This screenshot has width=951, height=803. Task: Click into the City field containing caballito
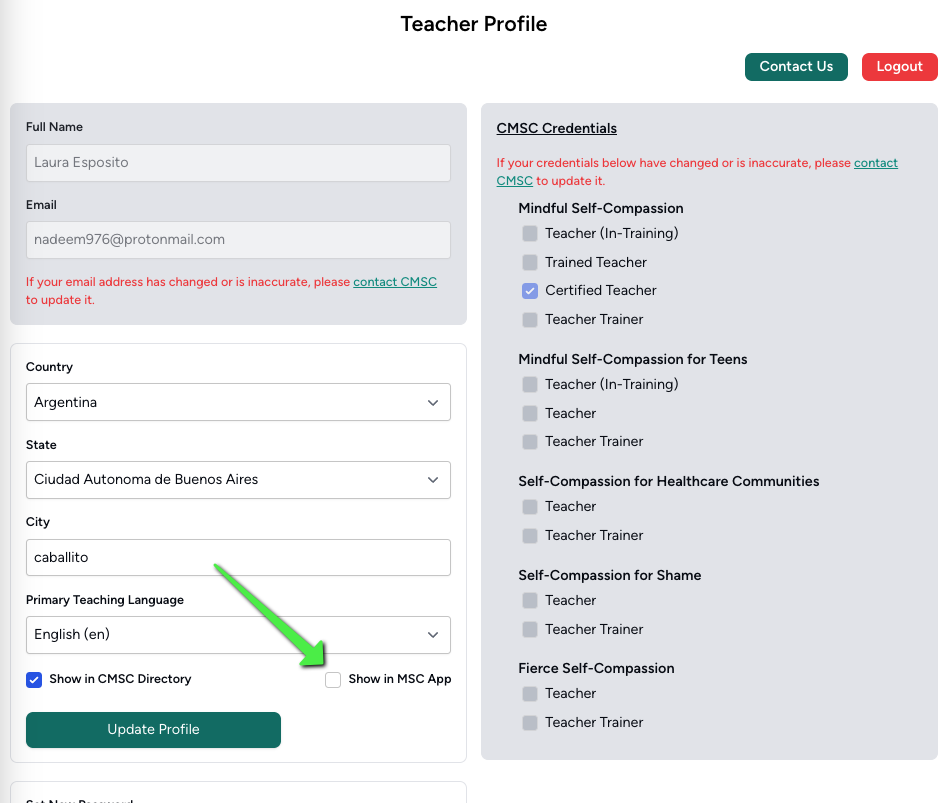point(238,557)
